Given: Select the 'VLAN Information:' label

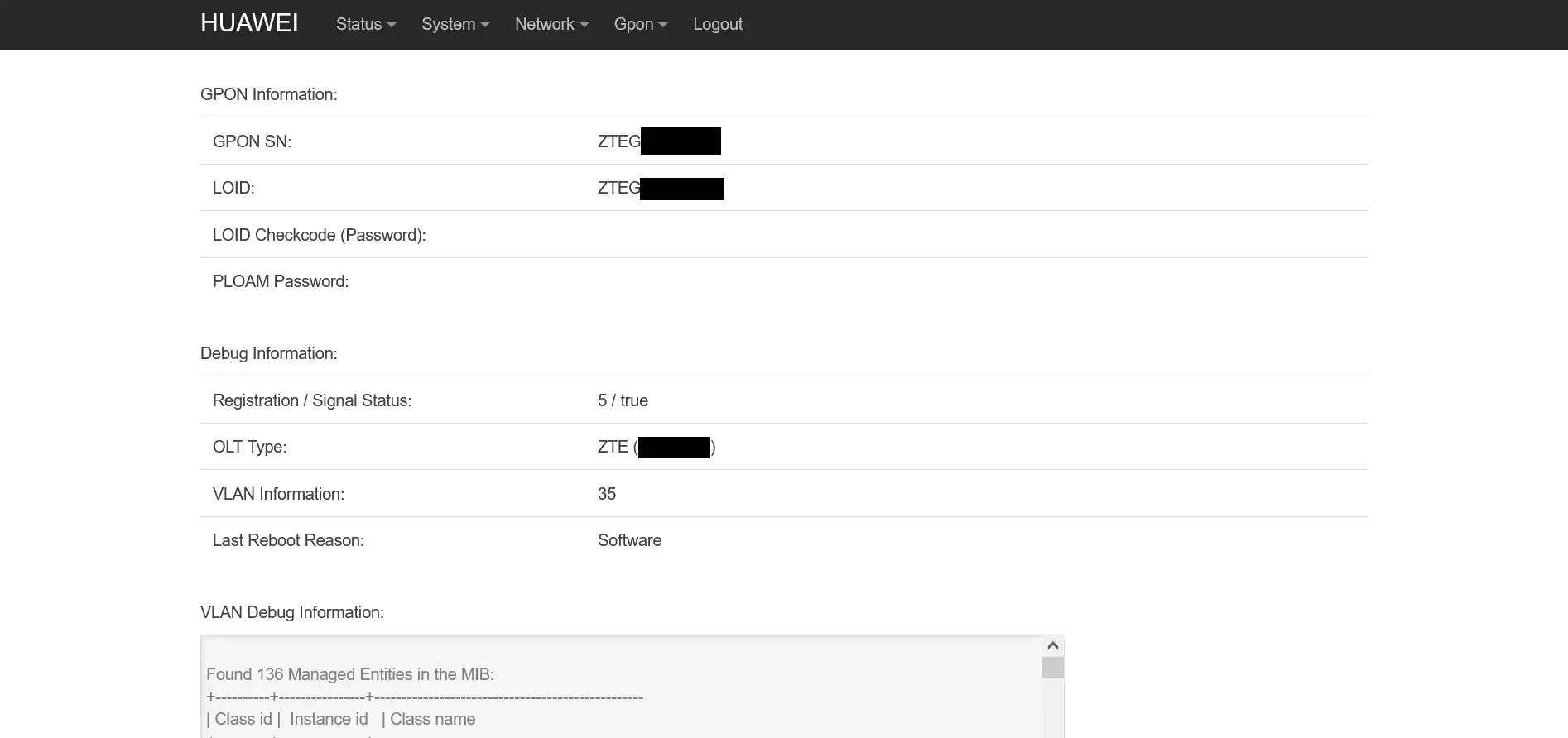Looking at the screenshot, I should point(278,494).
